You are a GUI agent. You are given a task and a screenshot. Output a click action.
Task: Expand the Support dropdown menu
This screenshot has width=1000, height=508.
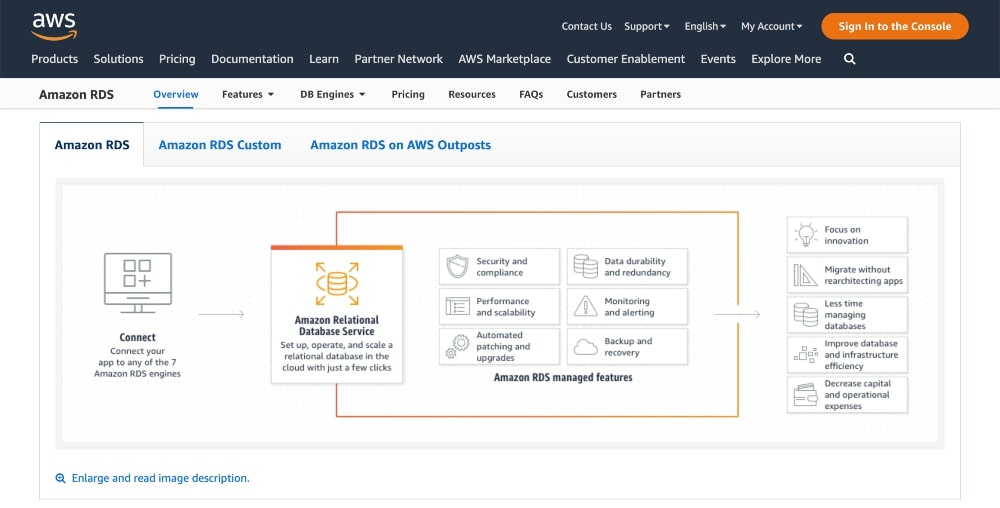[x=646, y=26]
